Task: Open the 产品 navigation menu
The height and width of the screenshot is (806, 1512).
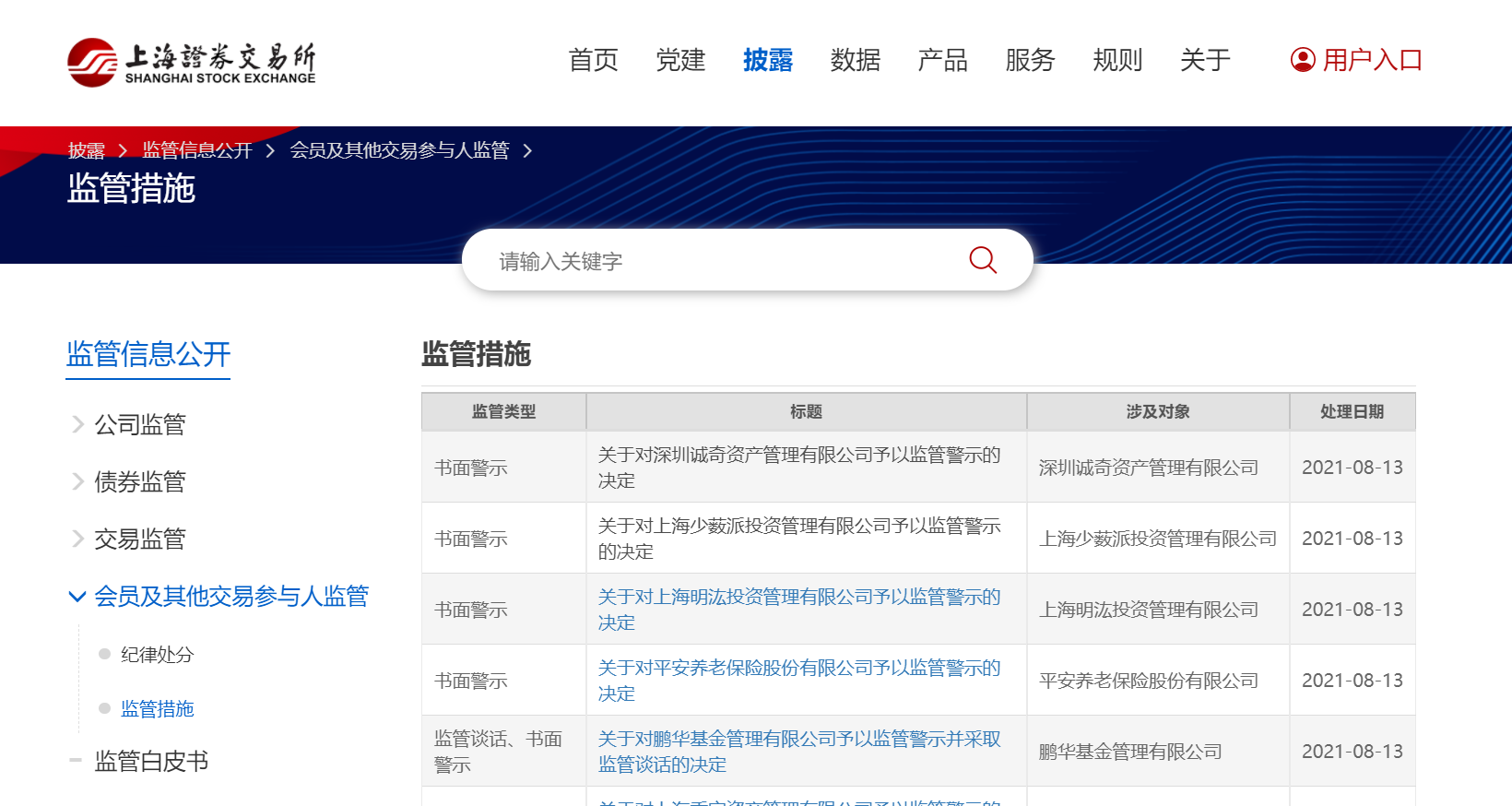Action: point(943,60)
